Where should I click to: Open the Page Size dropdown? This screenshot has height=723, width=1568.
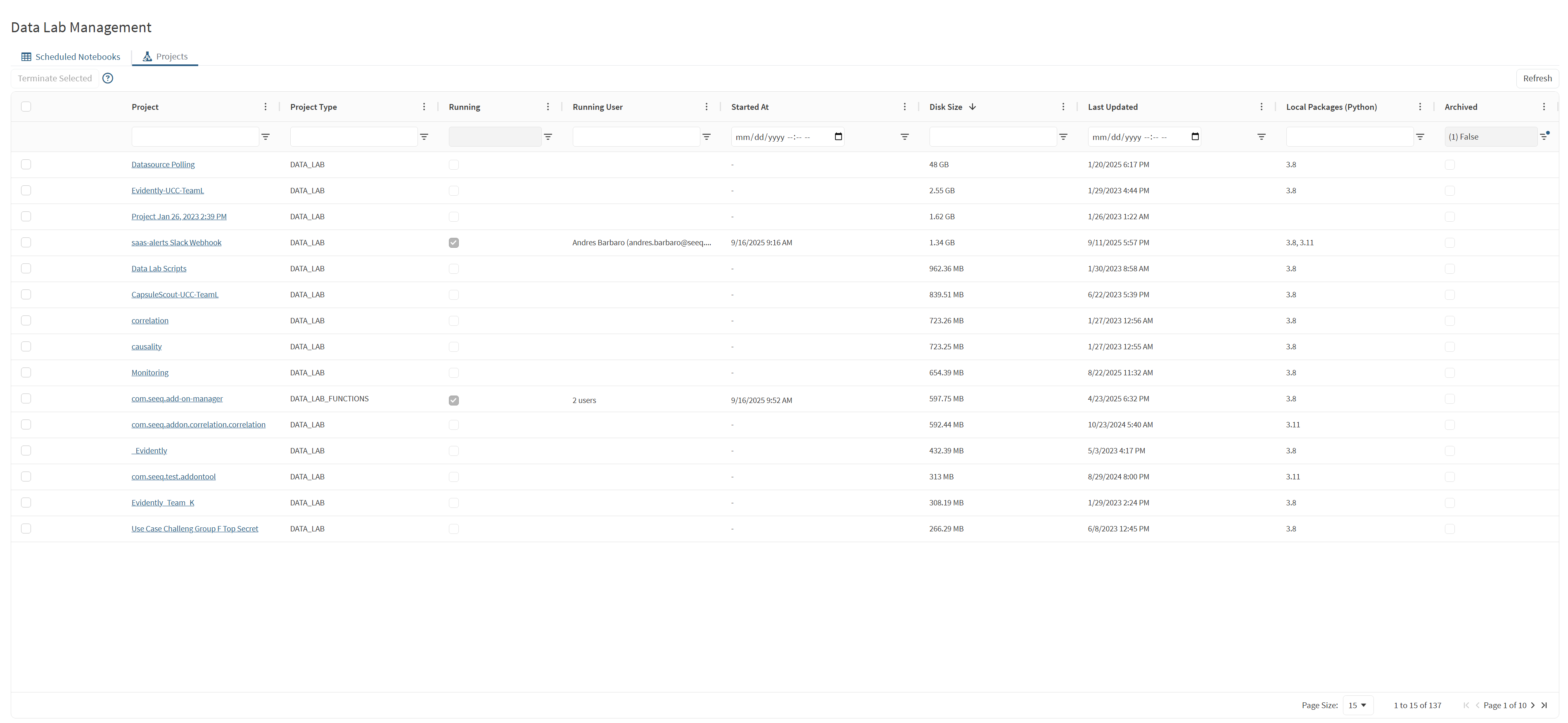(1357, 705)
